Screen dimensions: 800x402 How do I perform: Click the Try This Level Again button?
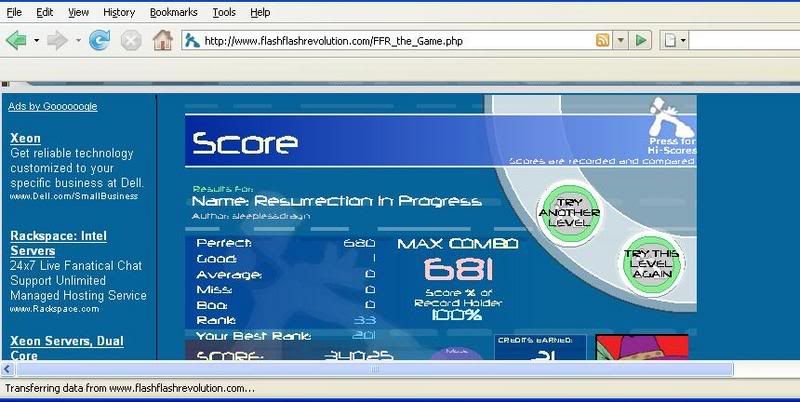pos(651,263)
